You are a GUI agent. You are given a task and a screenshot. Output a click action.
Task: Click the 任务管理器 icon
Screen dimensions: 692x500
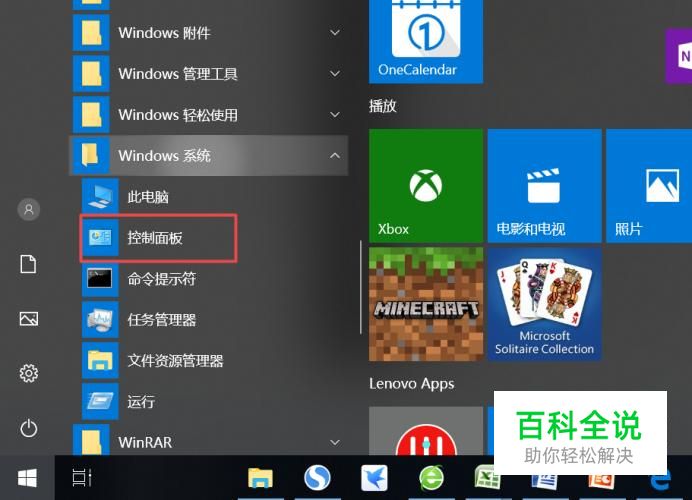pyautogui.click(x=100, y=320)
